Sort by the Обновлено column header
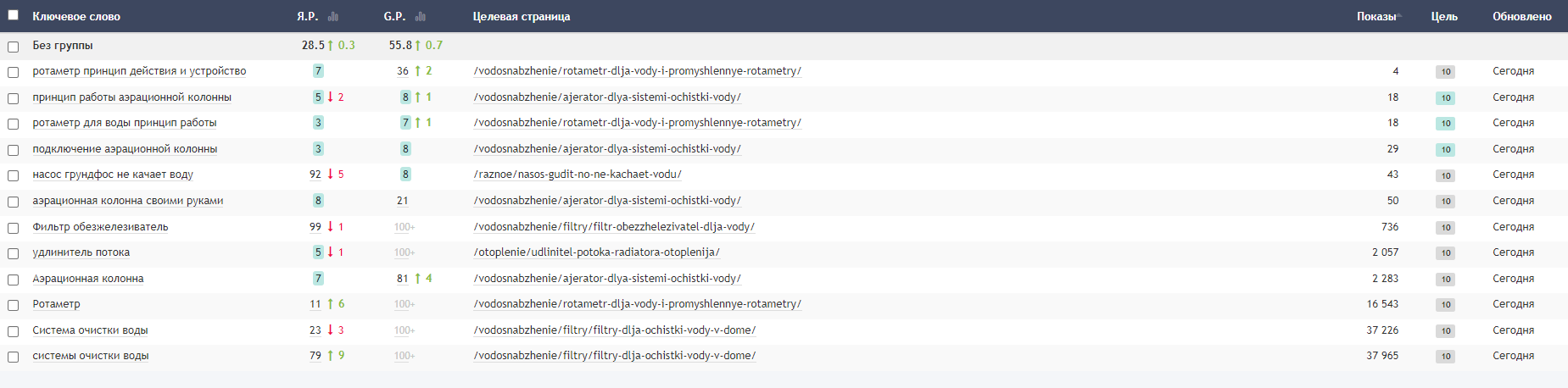 [1521, 16]
